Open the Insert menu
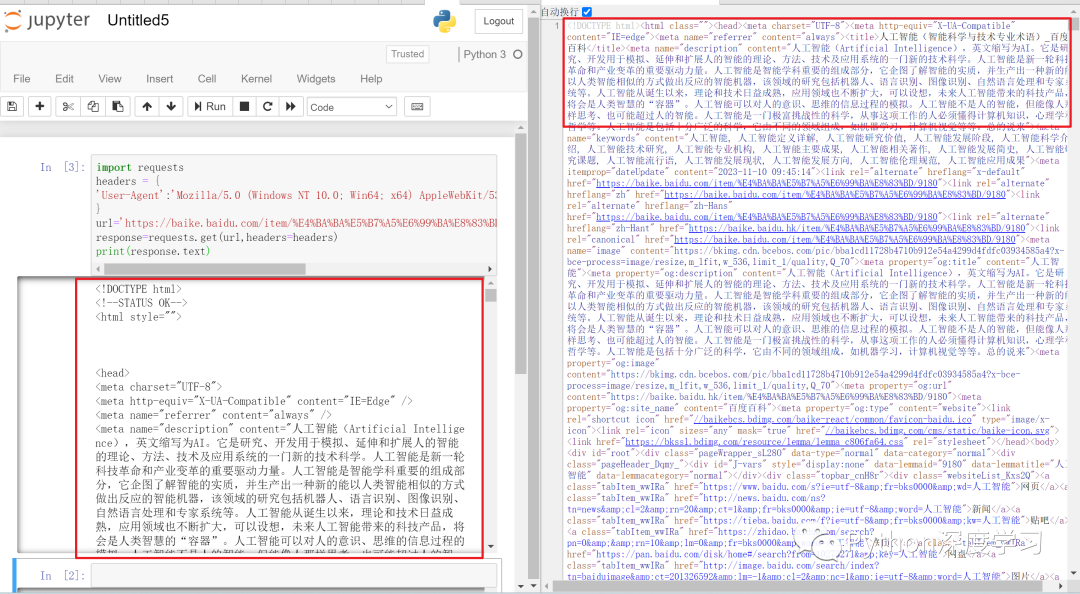This screenshot has width=1080, height=594. (159, 79)
